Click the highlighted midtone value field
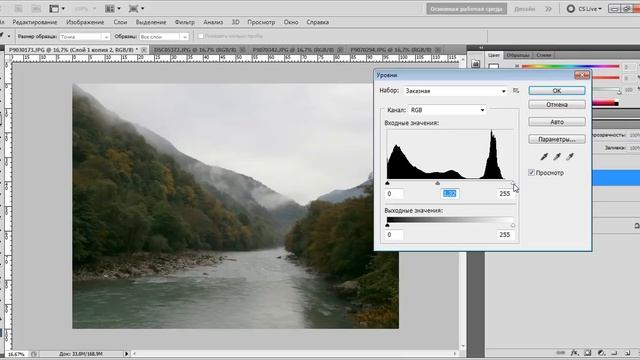This screenshot has width=640, height=360. click(450, 194)
